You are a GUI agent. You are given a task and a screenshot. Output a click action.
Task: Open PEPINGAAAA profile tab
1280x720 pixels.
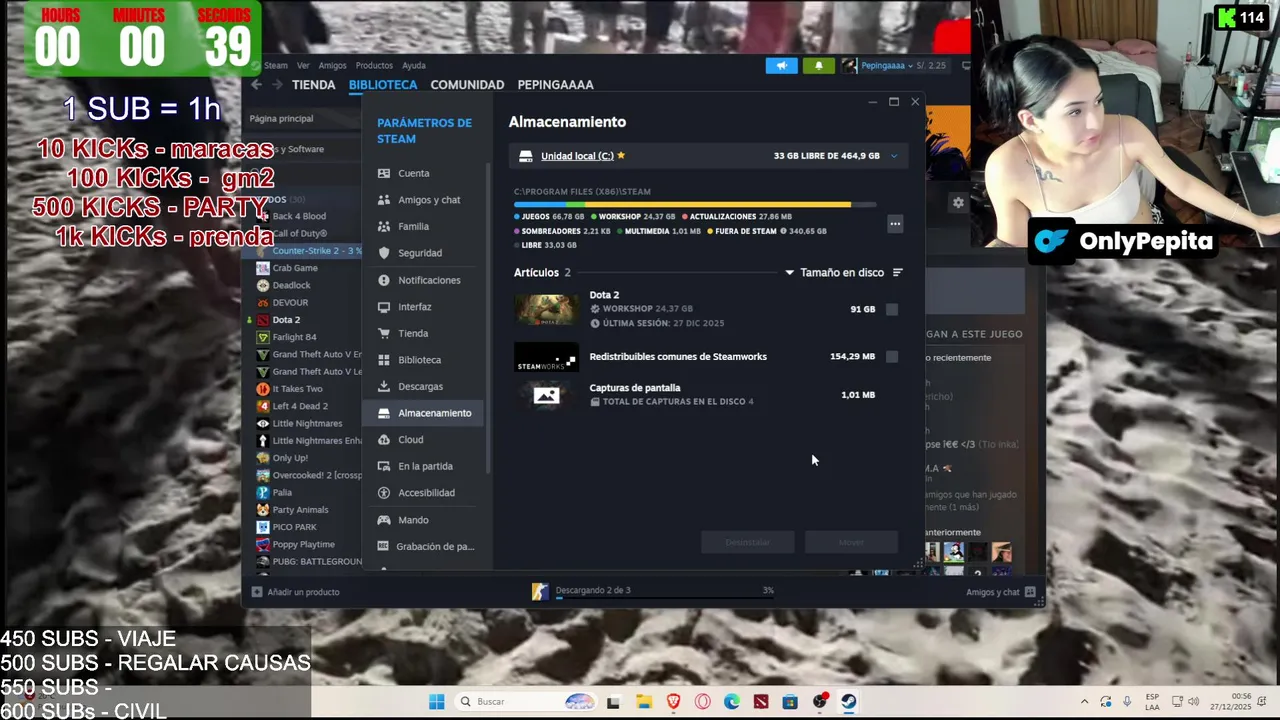coord(555,85)
